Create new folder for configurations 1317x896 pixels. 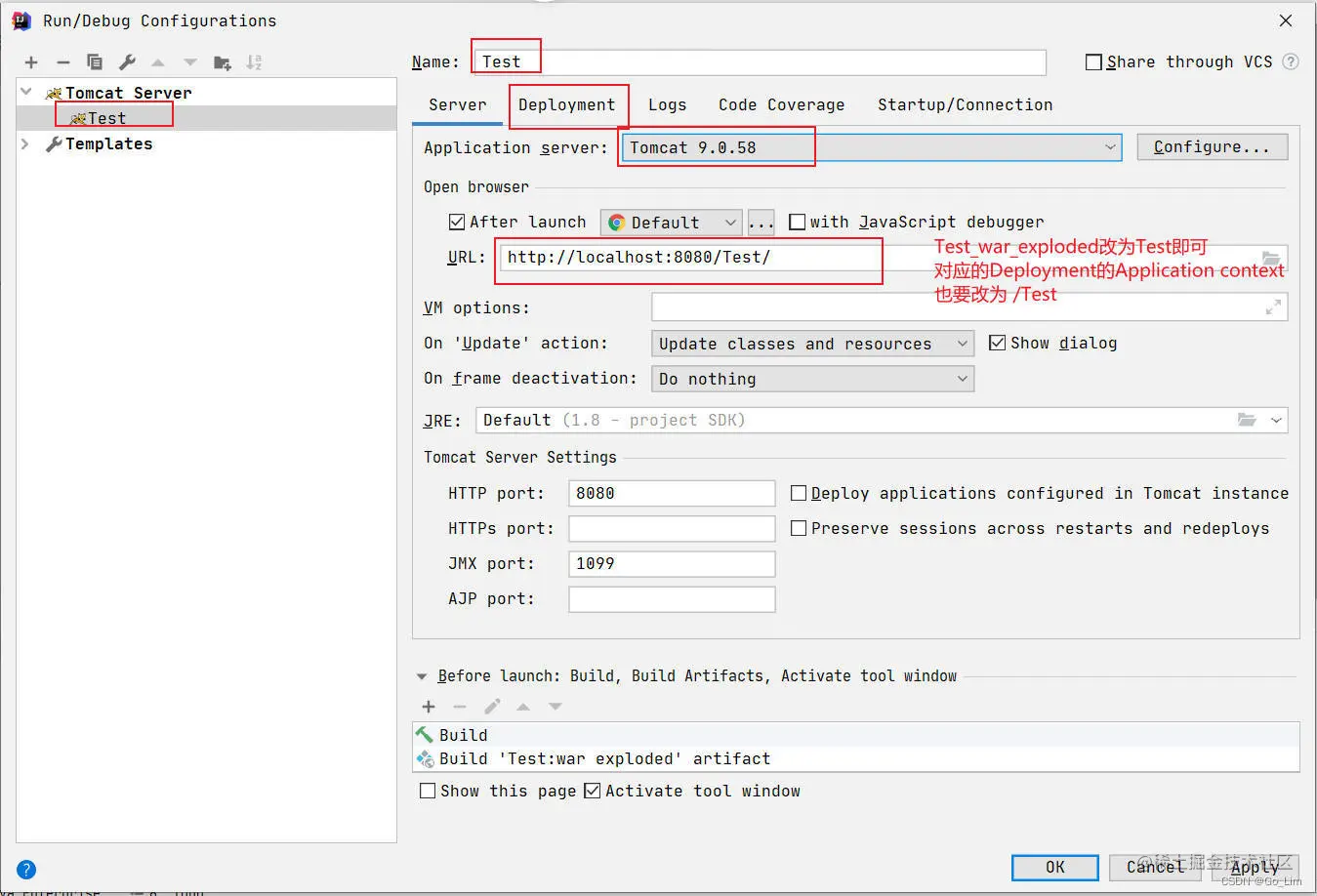point(223,62)
